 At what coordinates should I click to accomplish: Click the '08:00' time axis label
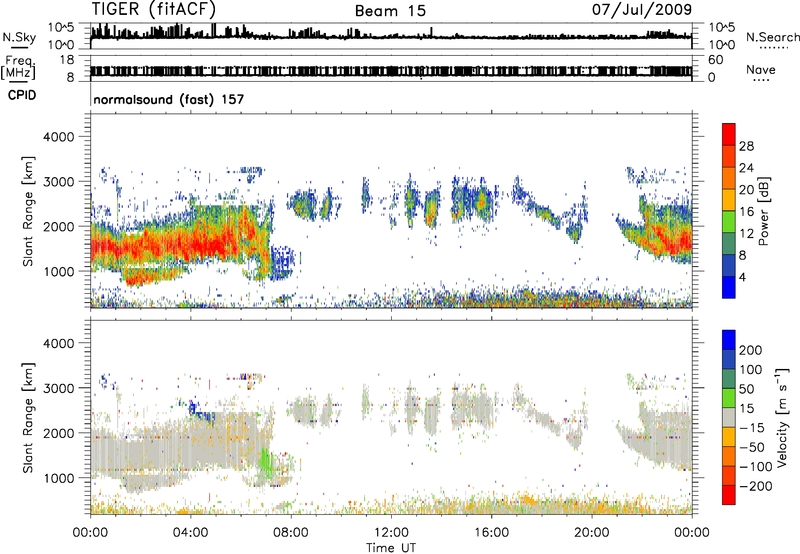click(291, 533)
